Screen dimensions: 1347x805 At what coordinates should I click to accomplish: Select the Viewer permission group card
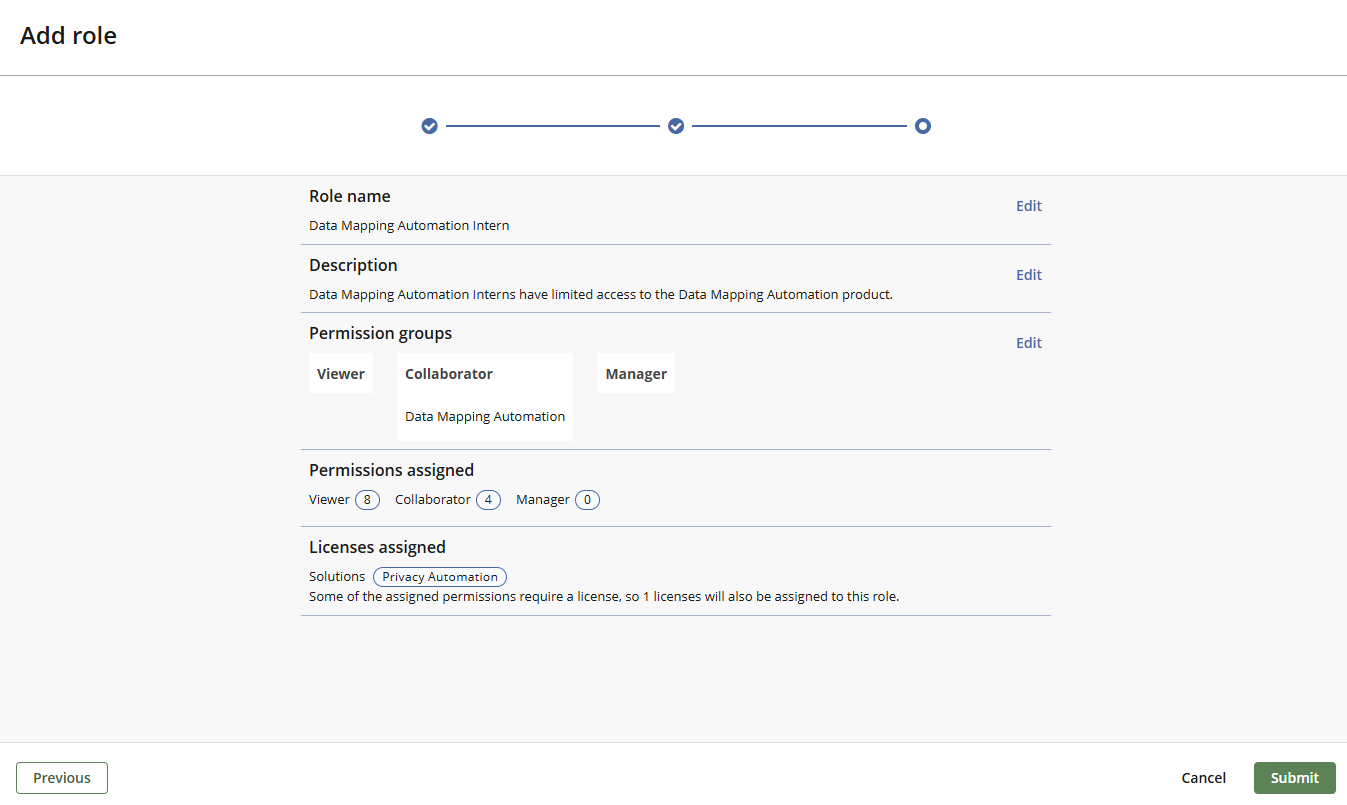pyautogui.click(x=341, y=374)
